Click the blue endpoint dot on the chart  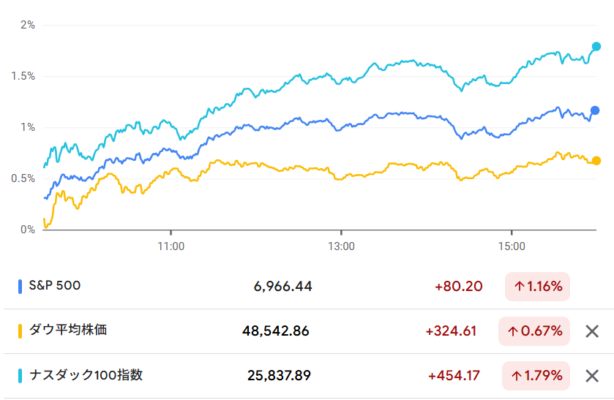595,110
